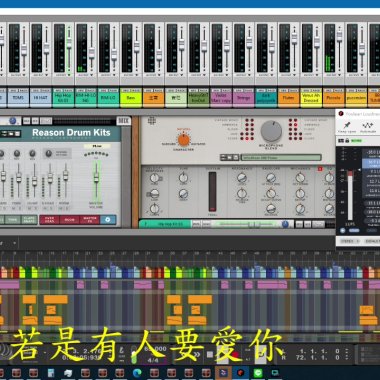Click the red square indicator on the piano lower panel

pos(320,169)
